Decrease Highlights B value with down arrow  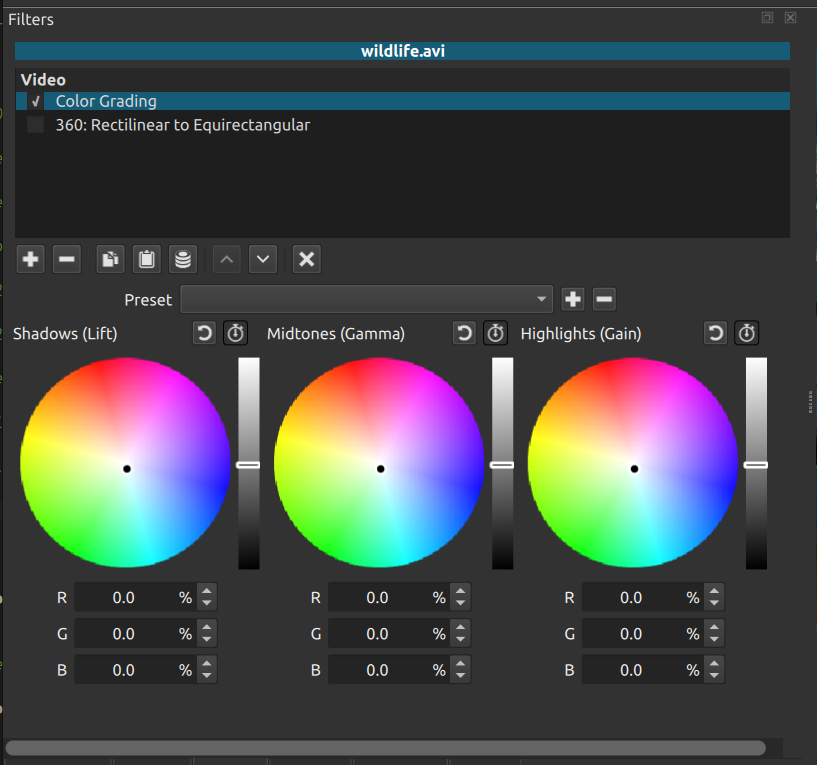coord(714,676)
